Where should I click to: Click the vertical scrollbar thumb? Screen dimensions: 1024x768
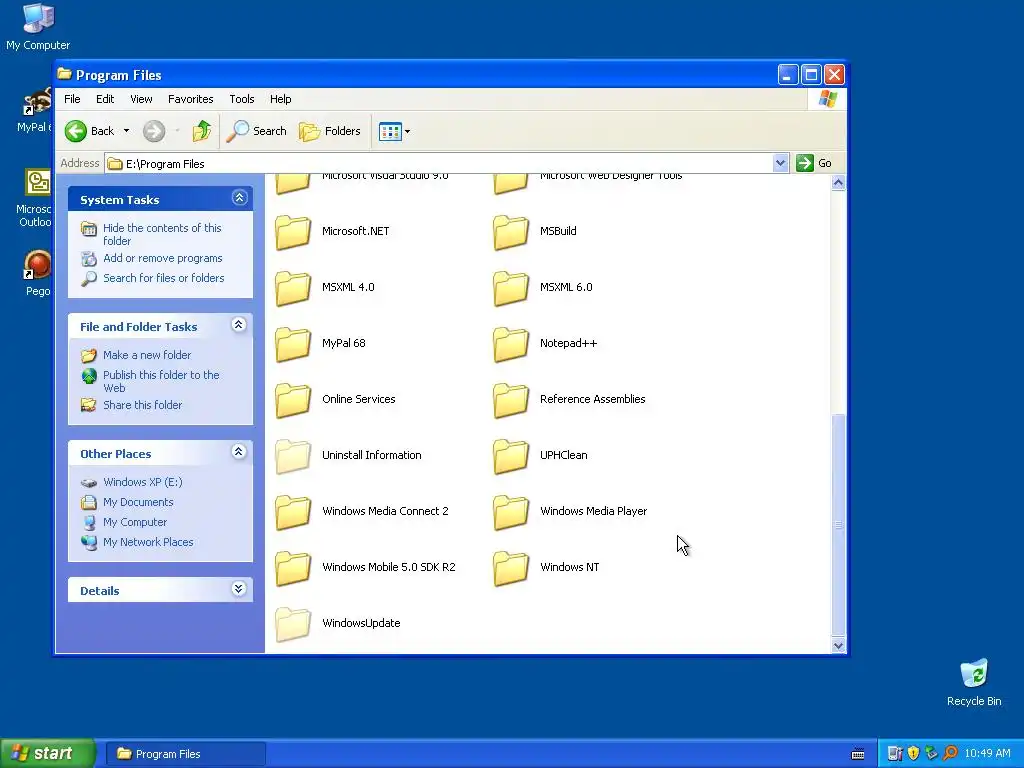tap(839, 524)
